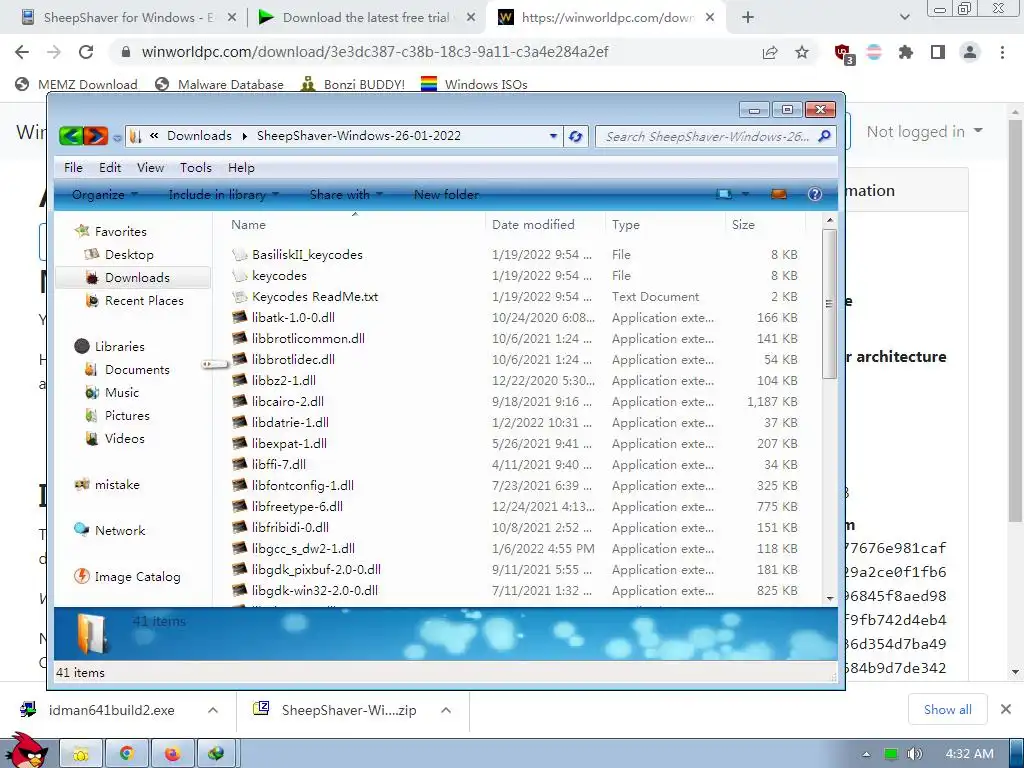The image size is (1024, 768).
Task: Expand SheepShaver zip download options
Action: [x=446, y=710]
